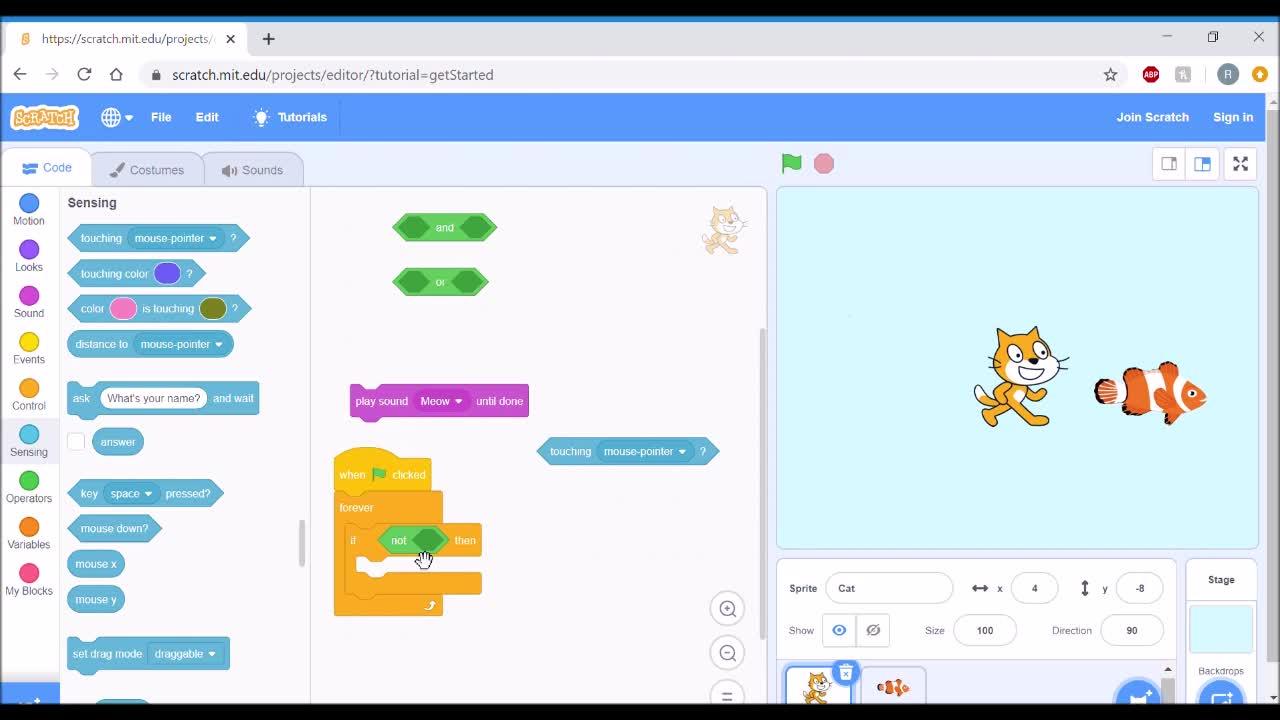Edit the sprite x position field
This screenshot has height=720, width=1280.
[x=1035, y=588]
